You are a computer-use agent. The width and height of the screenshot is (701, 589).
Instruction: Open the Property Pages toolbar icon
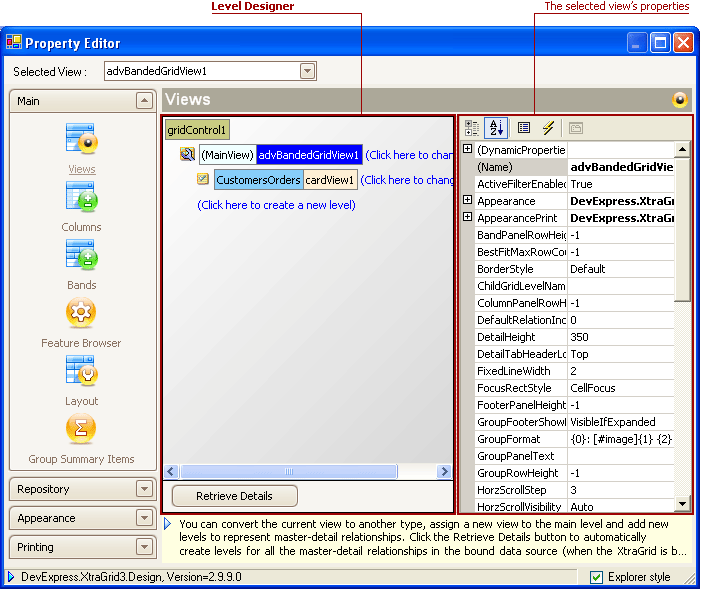point(576,128)
